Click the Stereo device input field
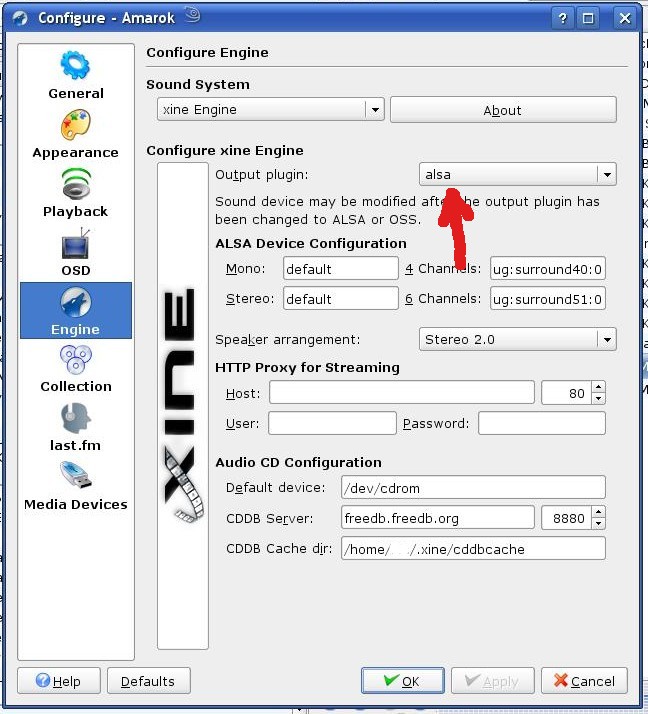 tap(341, 299)
